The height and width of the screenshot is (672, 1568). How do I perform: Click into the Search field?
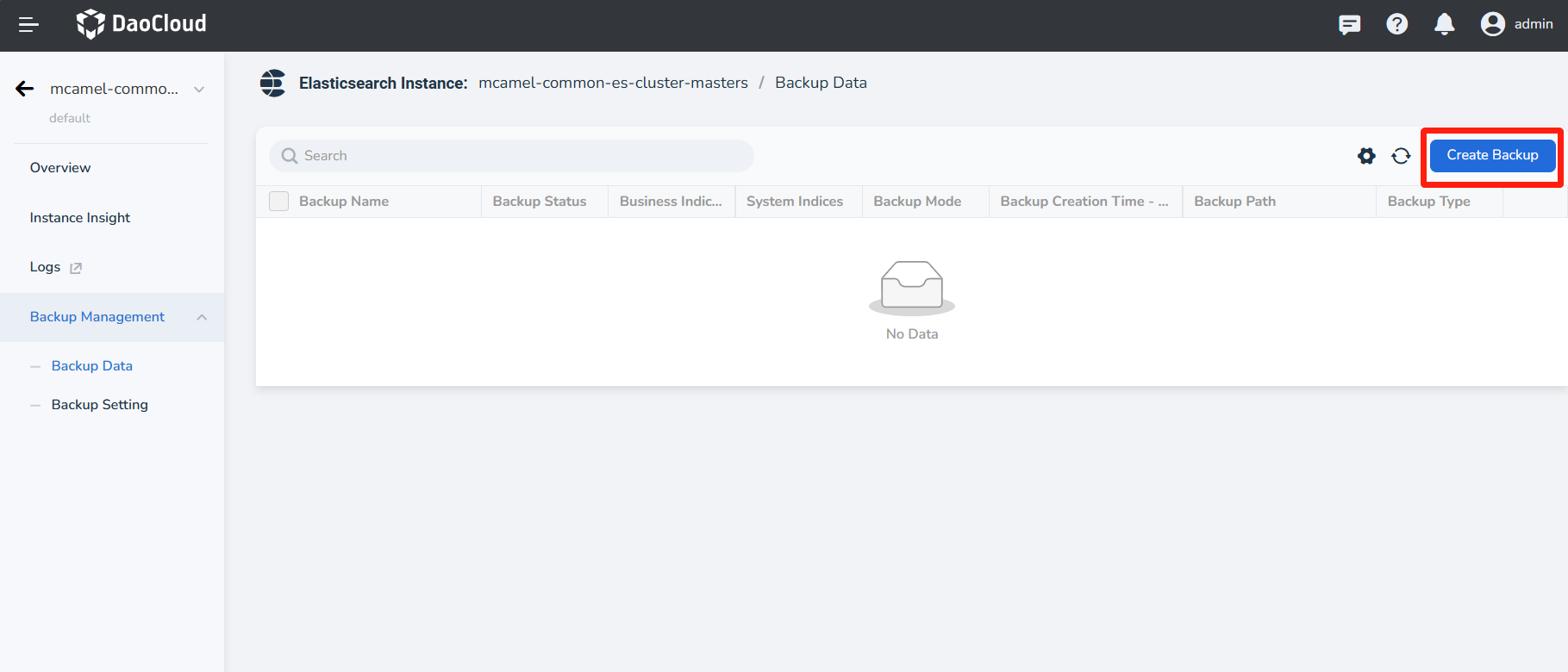(x=517, y=156)
